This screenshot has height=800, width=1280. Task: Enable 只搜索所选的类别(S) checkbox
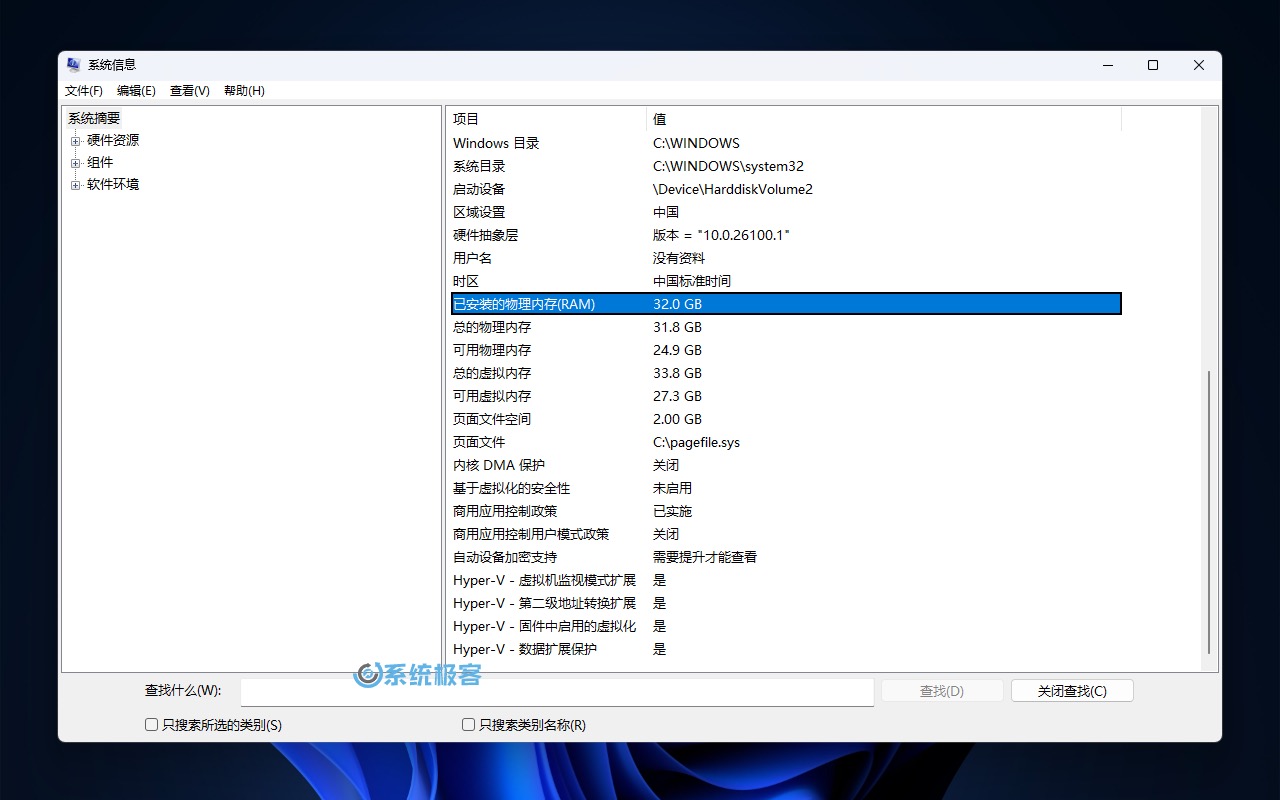(x=152, y=725)
